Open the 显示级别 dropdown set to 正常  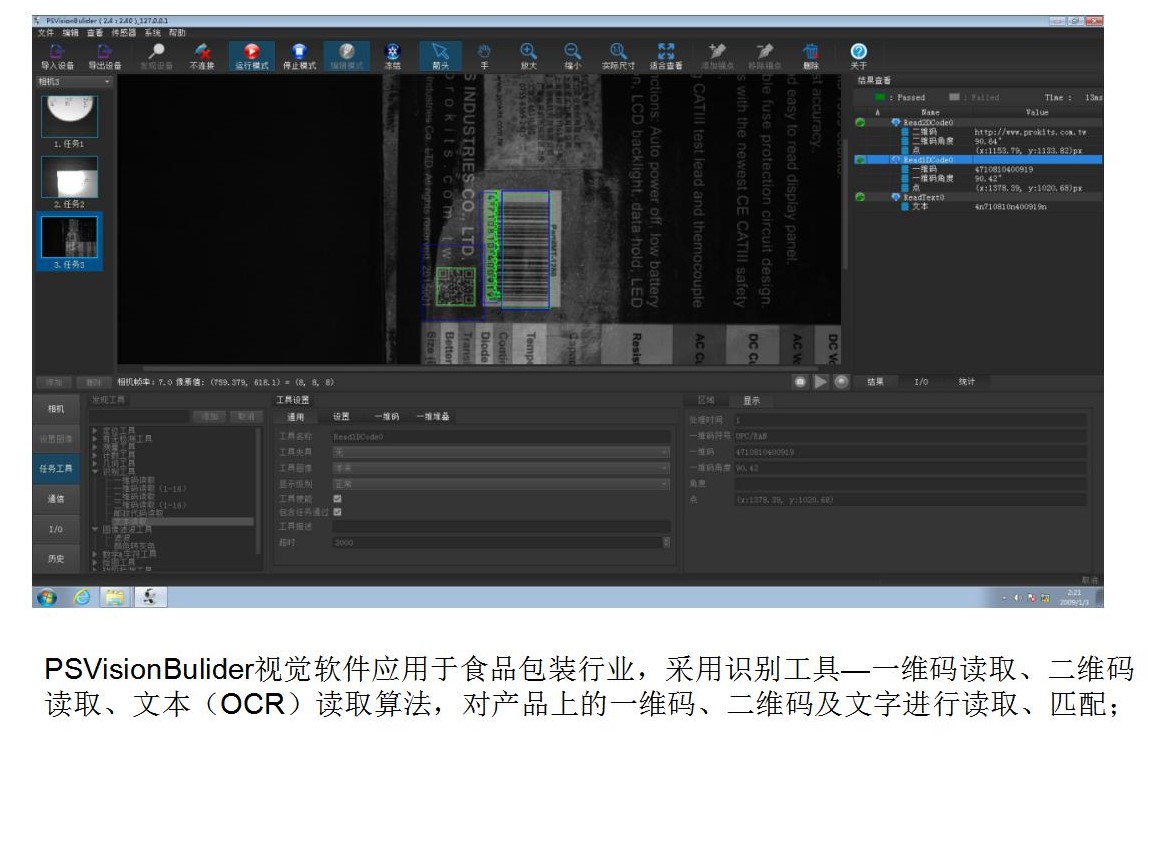500,484
